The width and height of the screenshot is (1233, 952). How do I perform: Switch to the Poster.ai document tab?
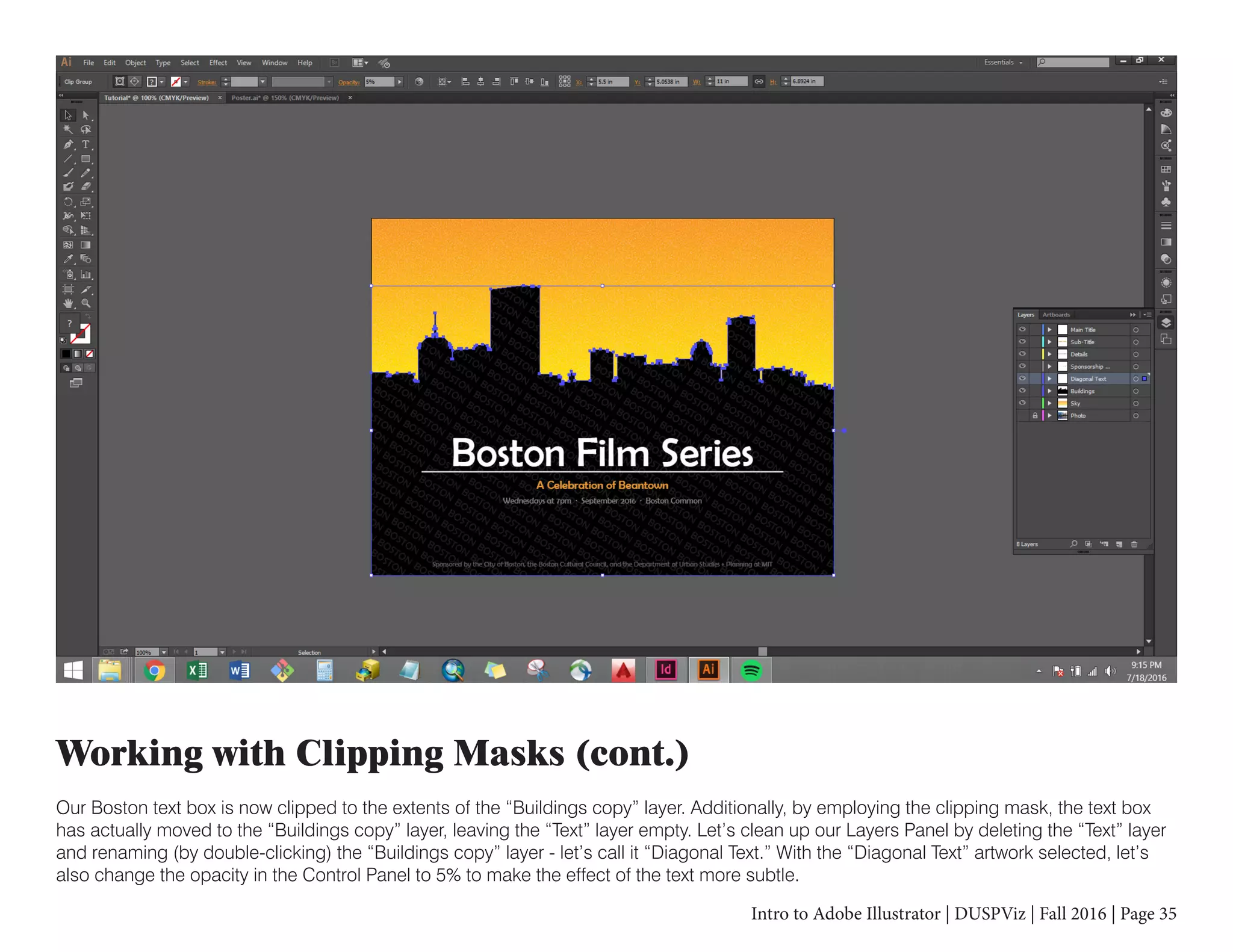pos(285,97)
